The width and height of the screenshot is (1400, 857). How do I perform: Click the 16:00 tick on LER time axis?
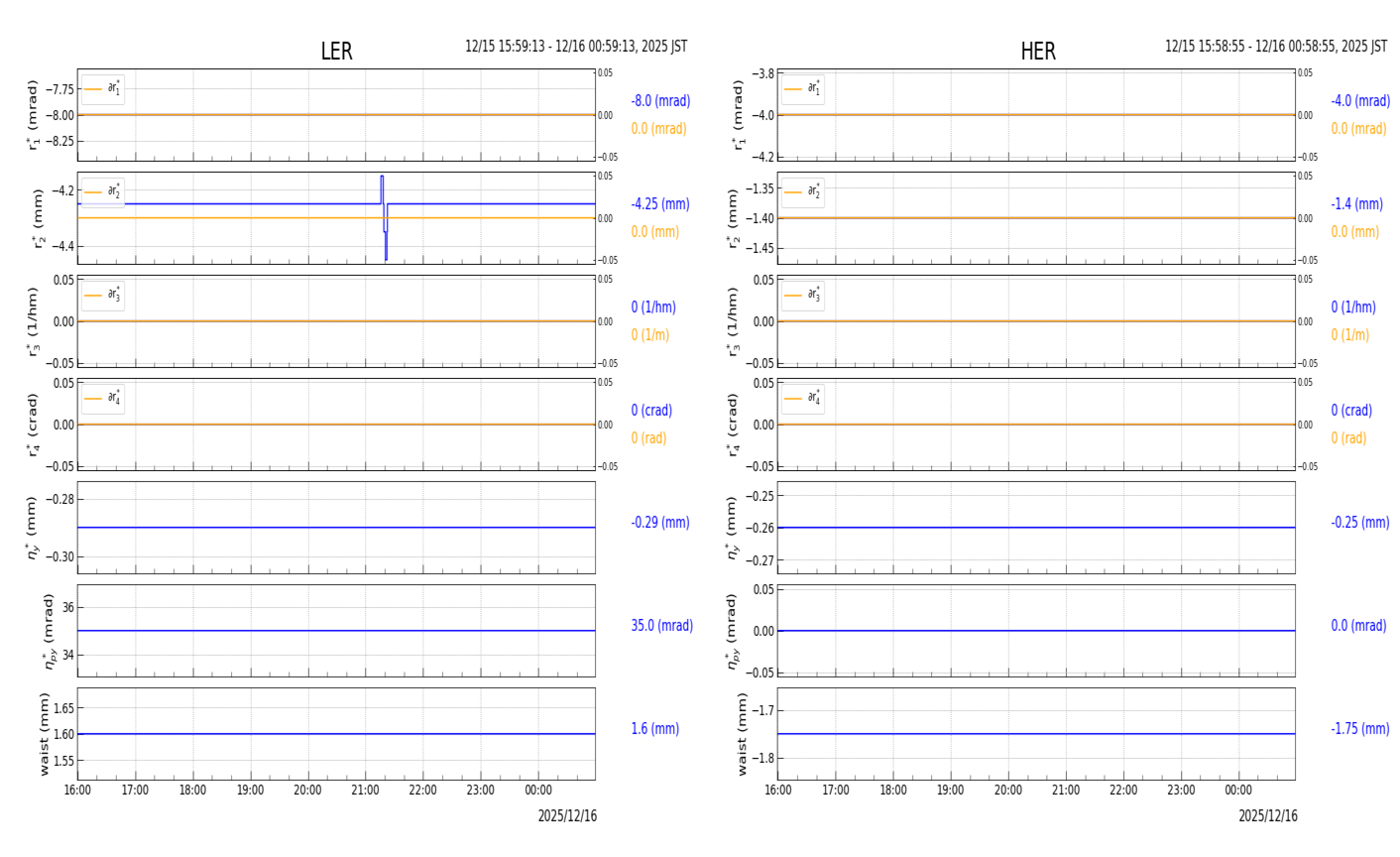[x=77, y=791]
